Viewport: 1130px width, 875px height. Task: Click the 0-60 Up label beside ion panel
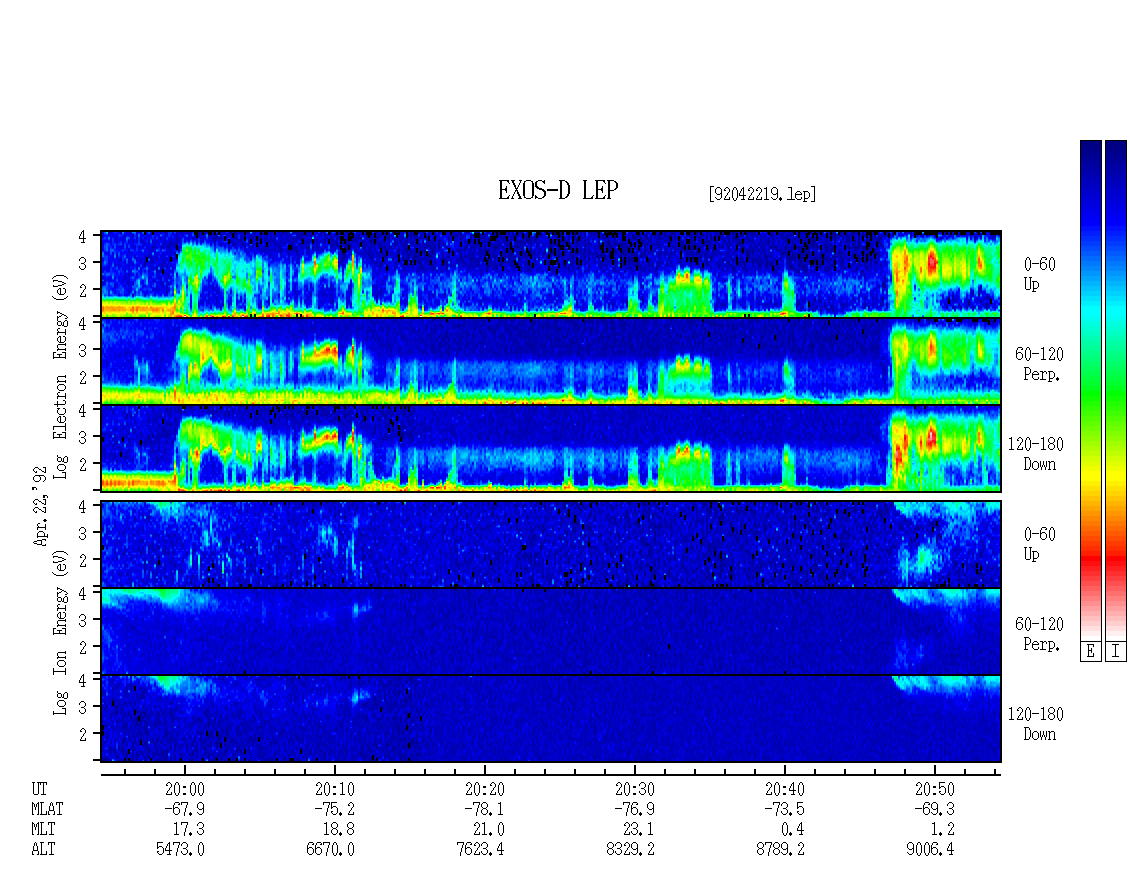(1039, 544)
